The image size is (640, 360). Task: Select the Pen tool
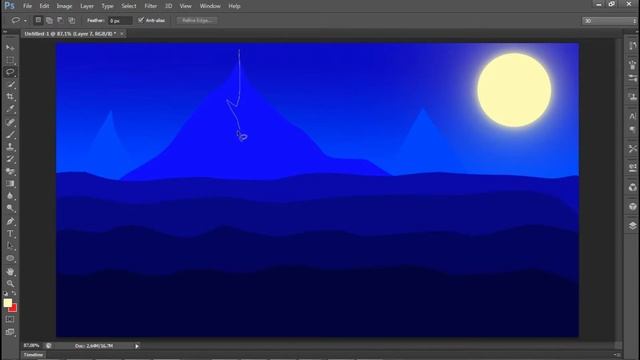(x=10, y=221)
